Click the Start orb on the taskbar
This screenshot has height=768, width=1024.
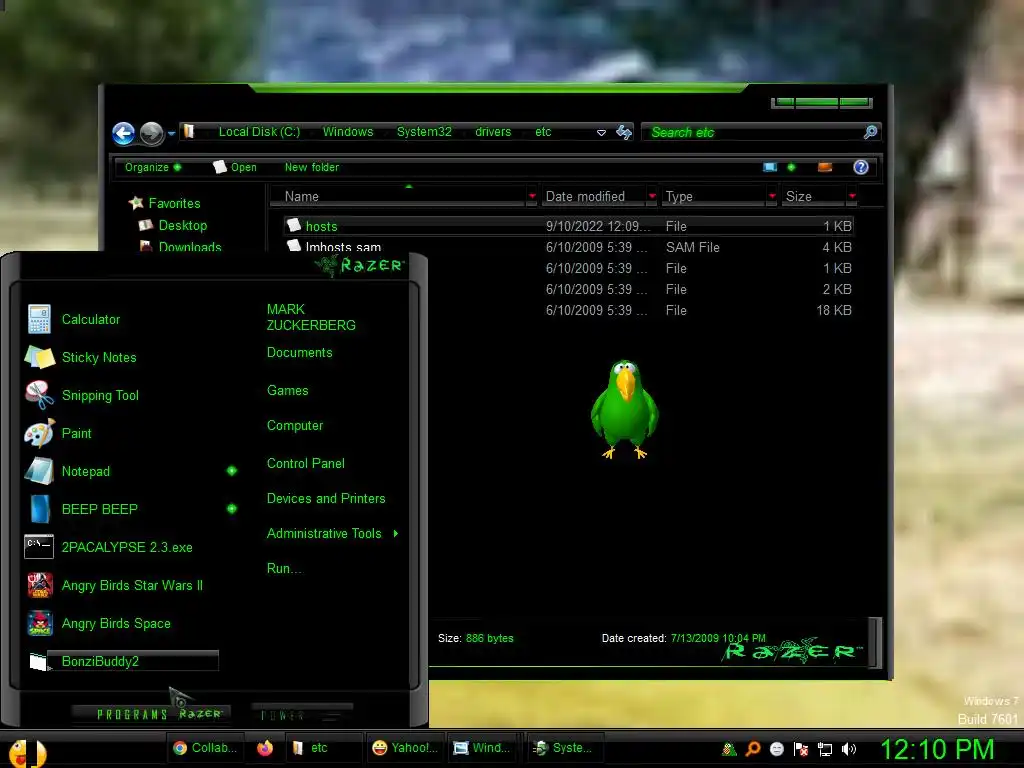[26, 752]
